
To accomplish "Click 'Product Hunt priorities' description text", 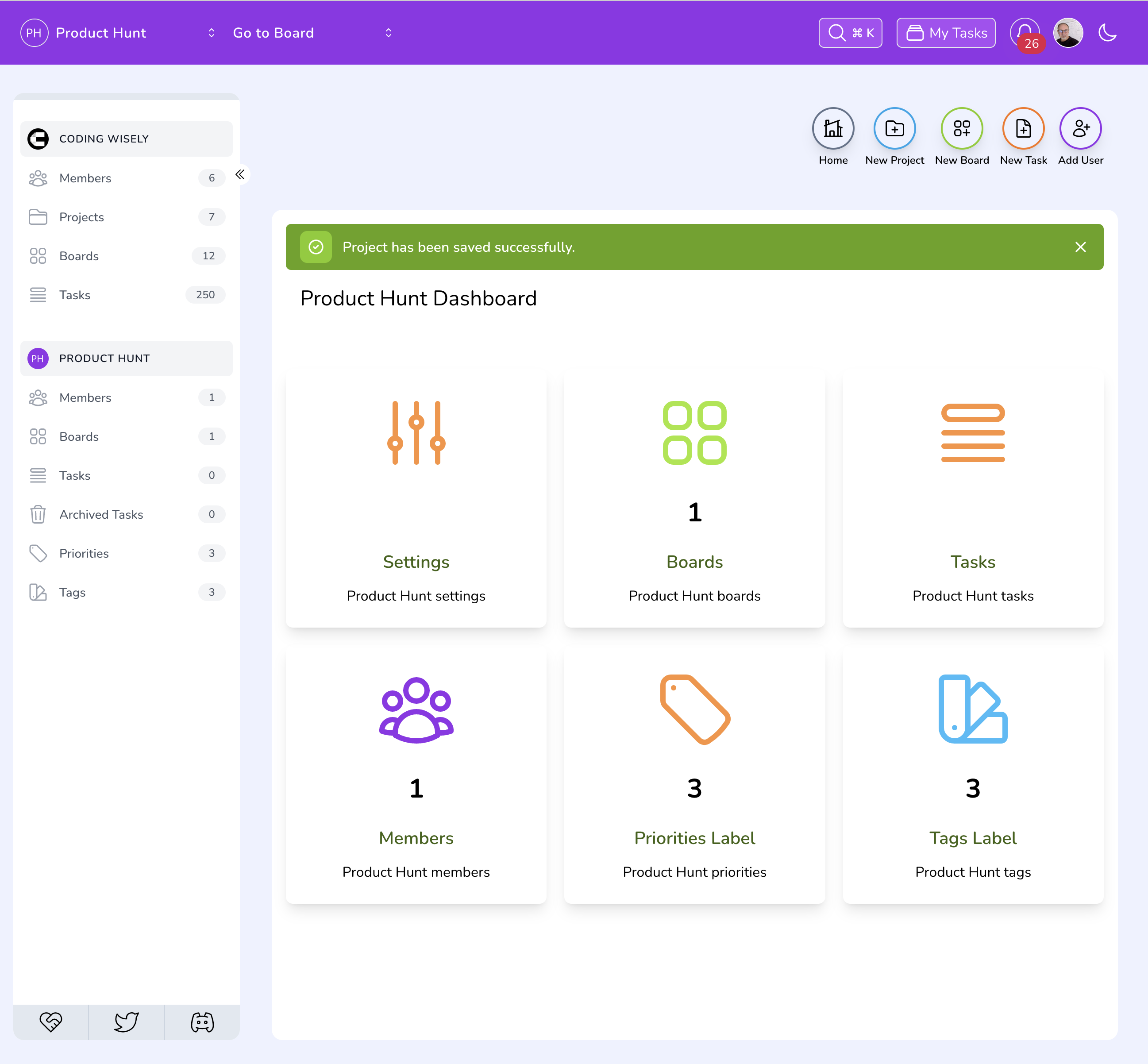I will tap(694, 872).
